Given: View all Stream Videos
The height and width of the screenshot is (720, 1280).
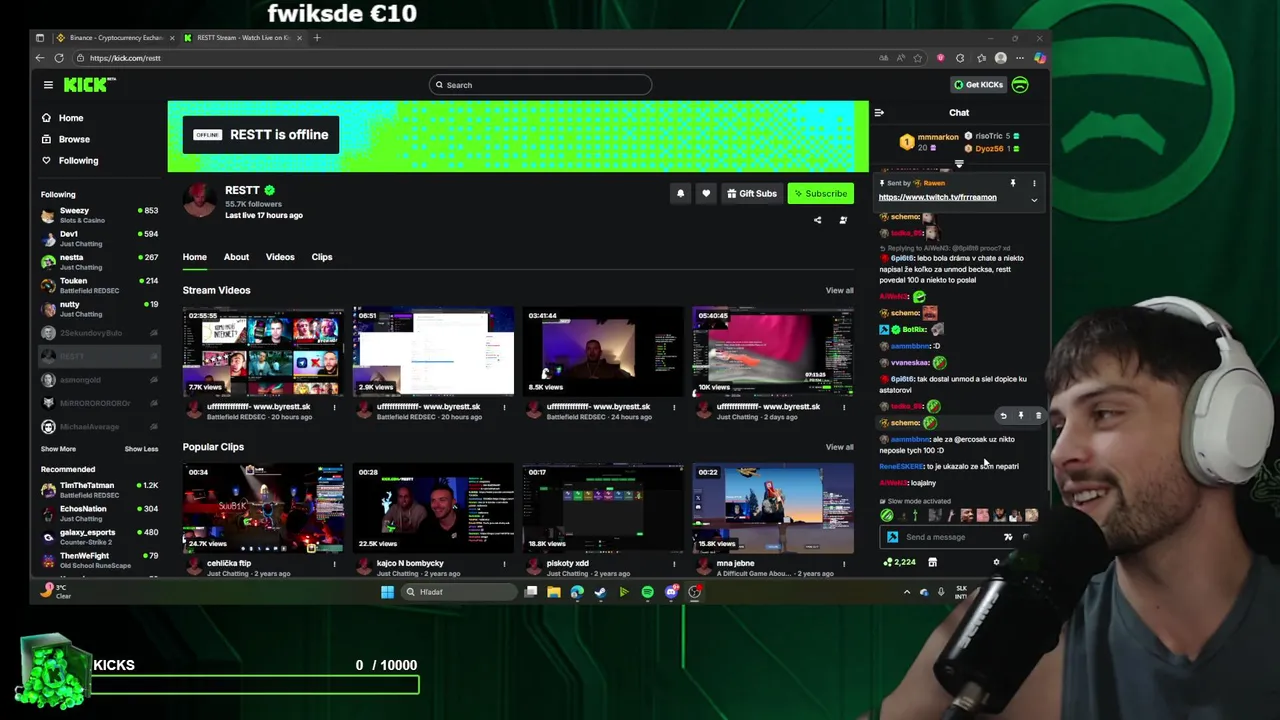Looking at the screenshot, I should 839,291.
